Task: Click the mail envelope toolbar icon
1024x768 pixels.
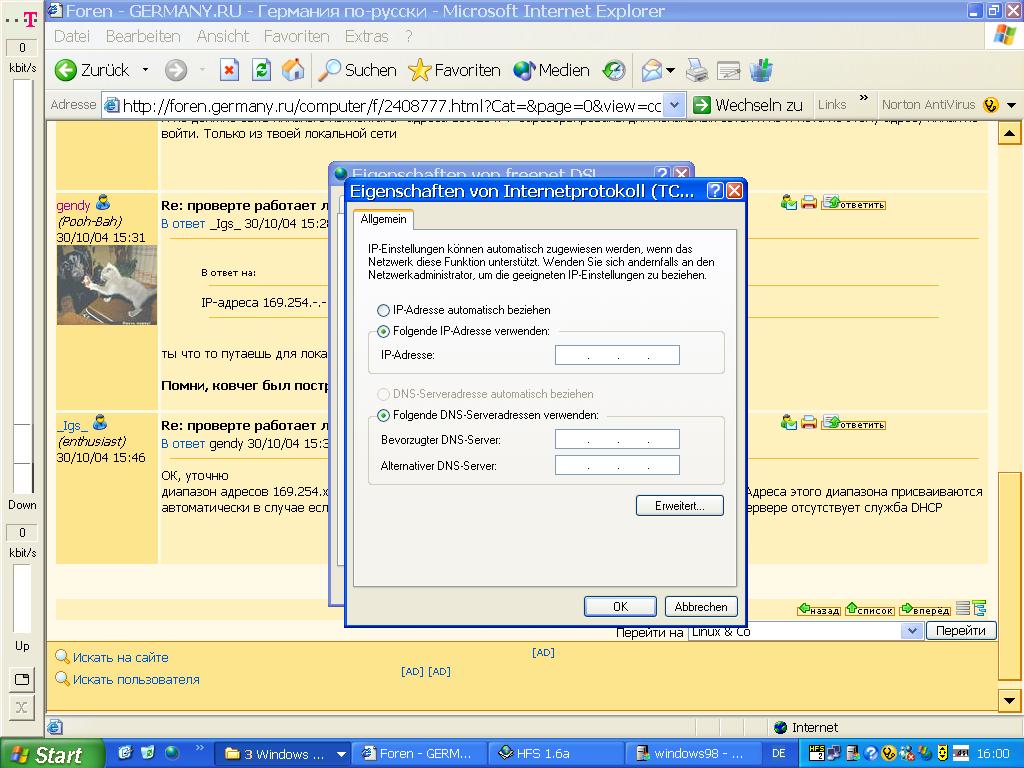Action: click(x=652, y=70)
